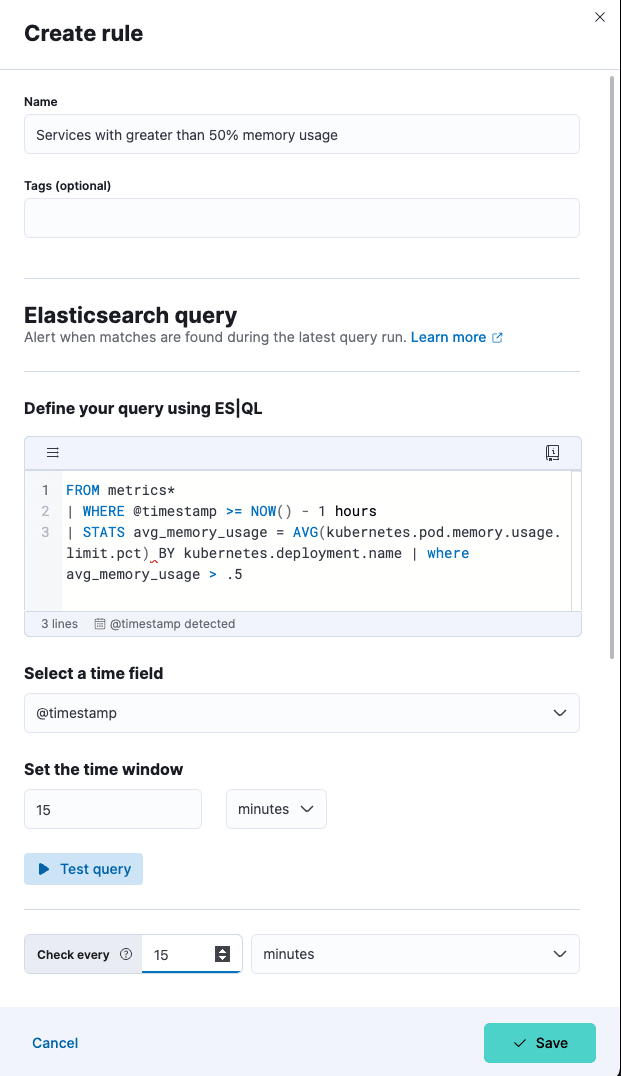Close the Create rule flyout
The height and width of the screenshot is (1076, 621).
pyautogui.click(x=600, y=17)
